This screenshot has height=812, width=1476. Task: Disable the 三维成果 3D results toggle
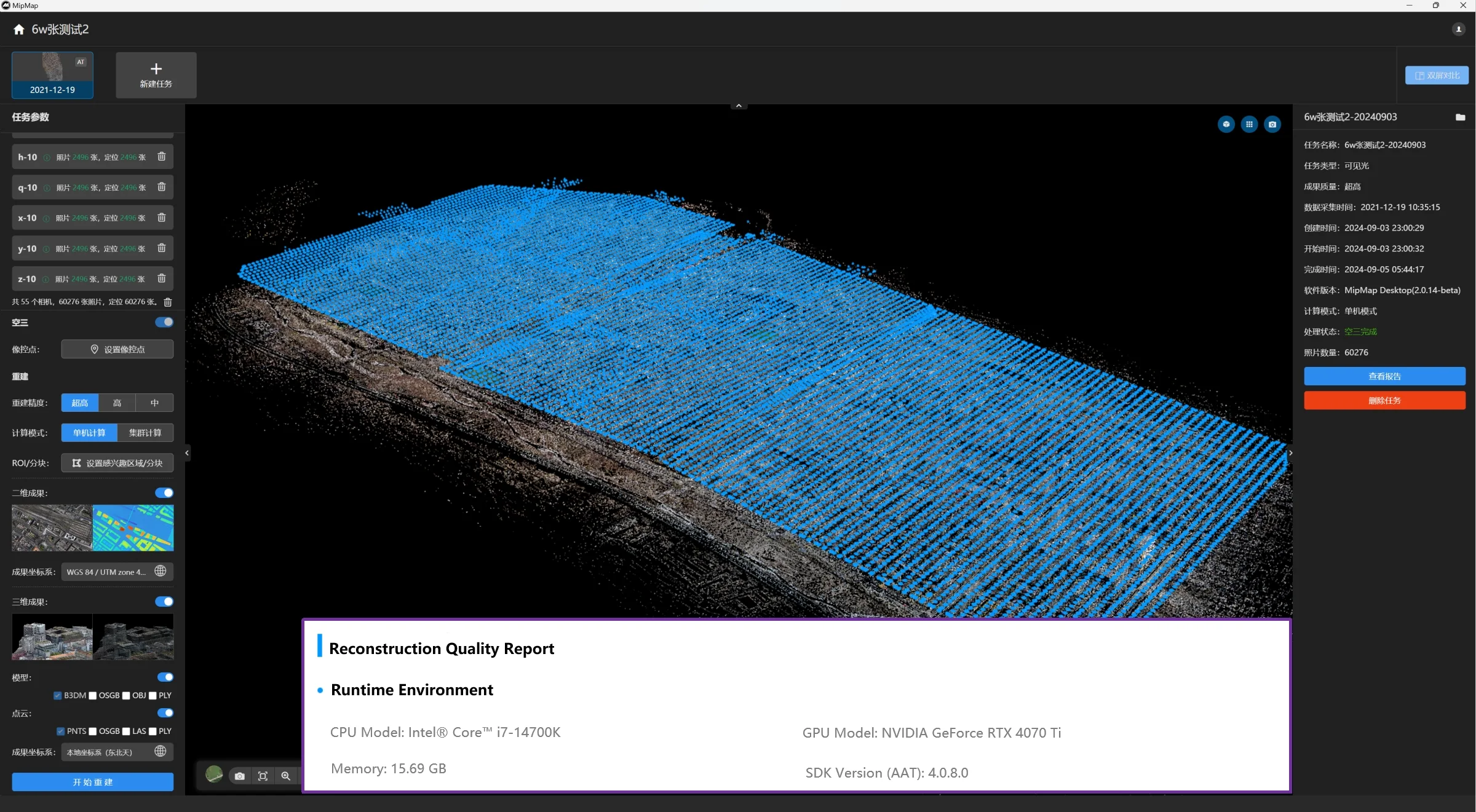point(164,601)
